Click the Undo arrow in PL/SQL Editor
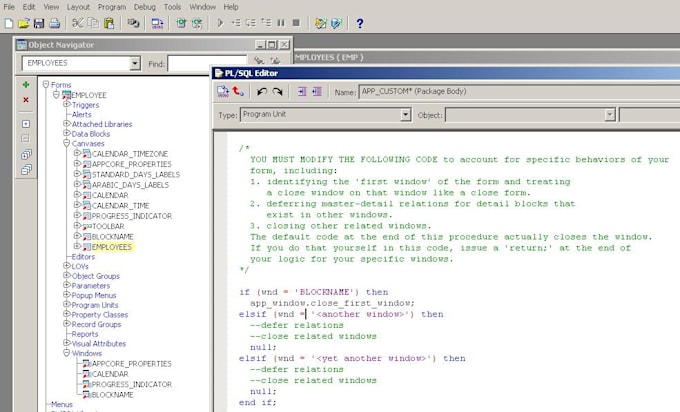 point(262,92)
